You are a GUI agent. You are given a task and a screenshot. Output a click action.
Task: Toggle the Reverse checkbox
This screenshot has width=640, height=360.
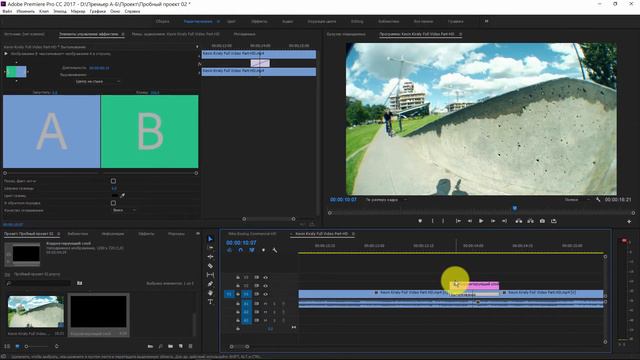pyautogui.click(x=113, y=203)
